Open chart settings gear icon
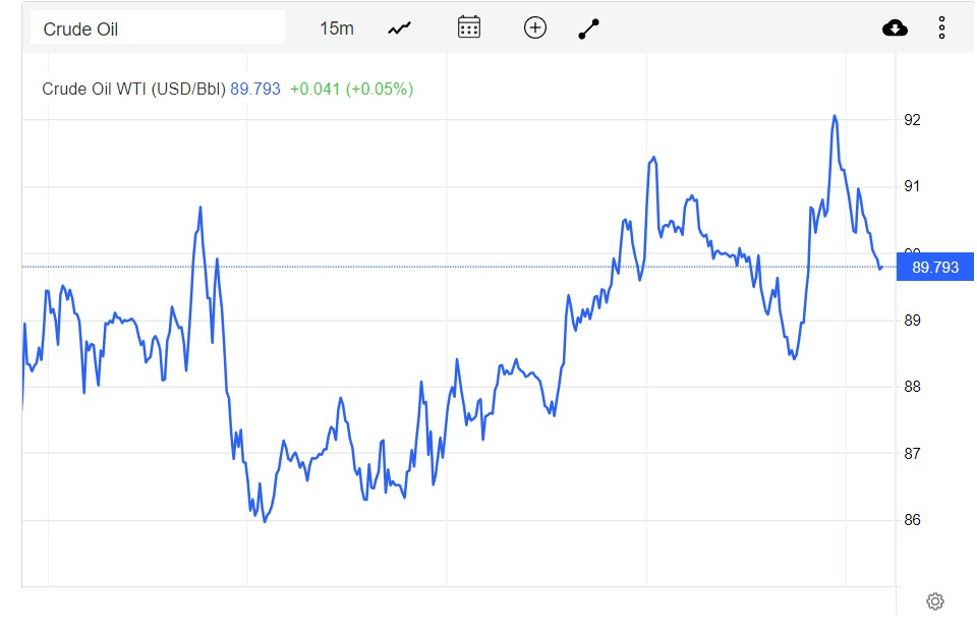This screenshot has width=977, height=635. click(x=935, y=601)
